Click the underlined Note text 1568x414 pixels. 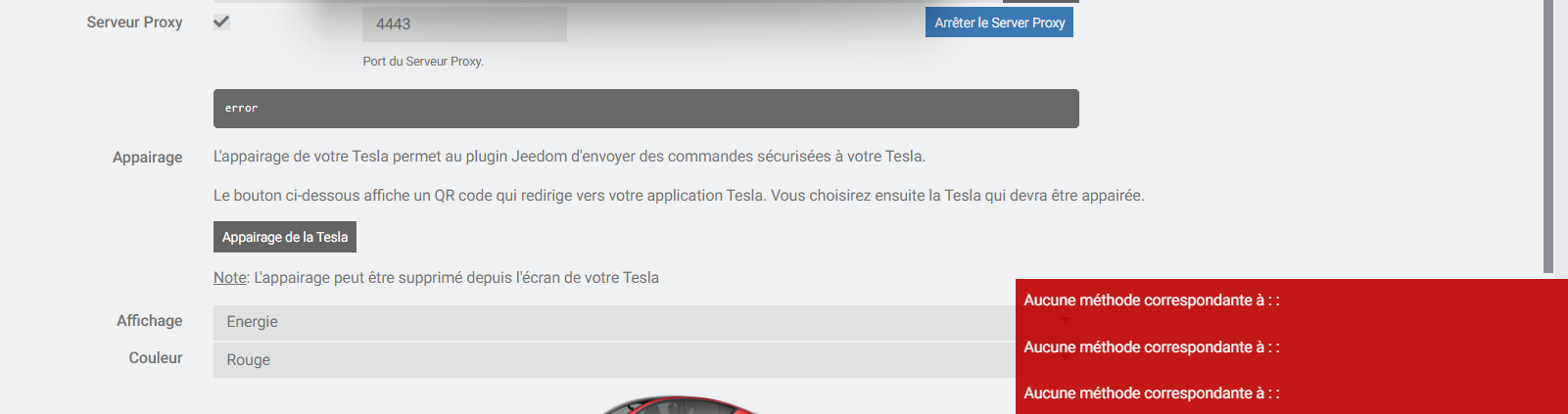(230, 278)
